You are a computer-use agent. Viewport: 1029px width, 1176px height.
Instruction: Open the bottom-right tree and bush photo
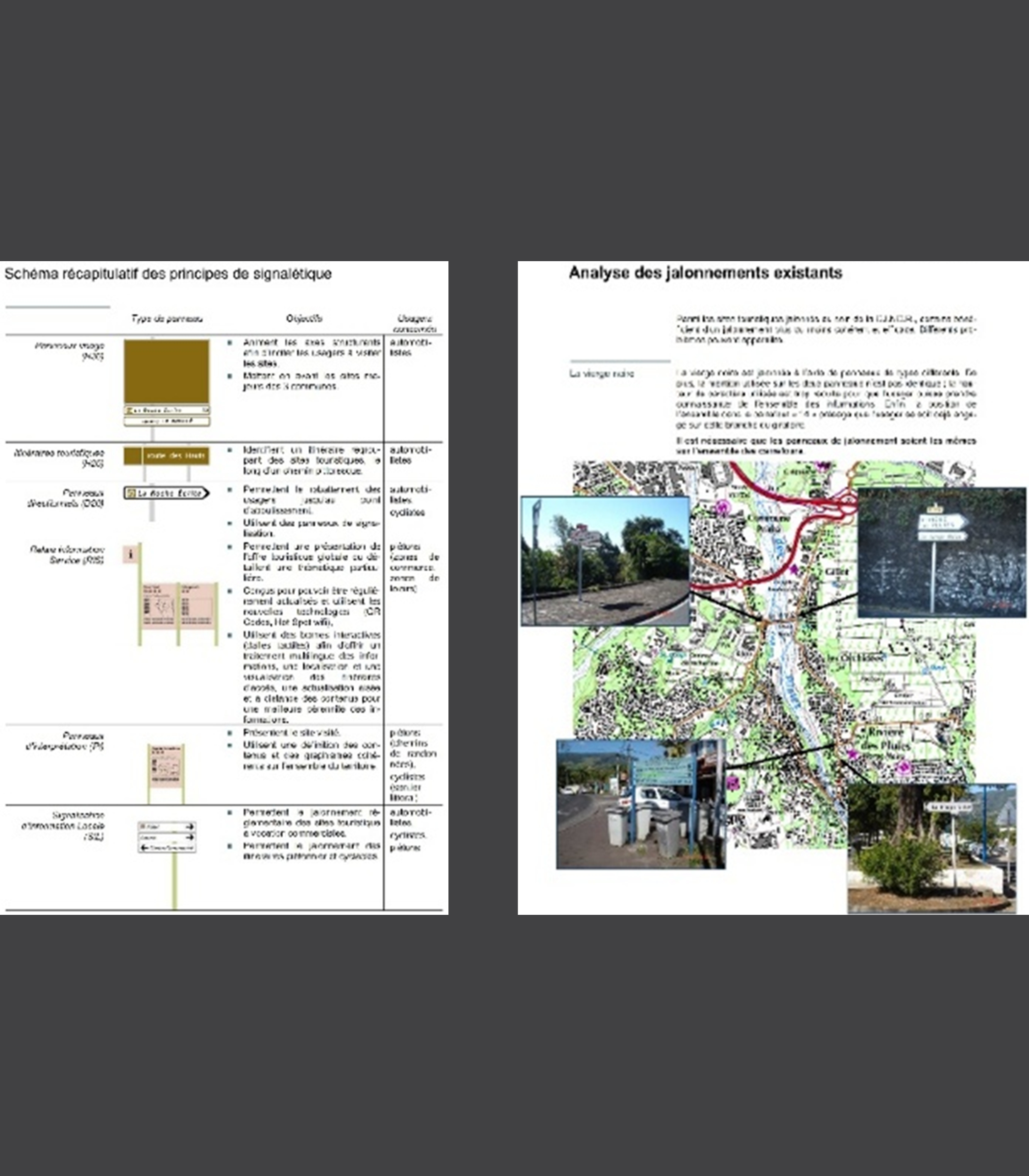coord(931,848)
